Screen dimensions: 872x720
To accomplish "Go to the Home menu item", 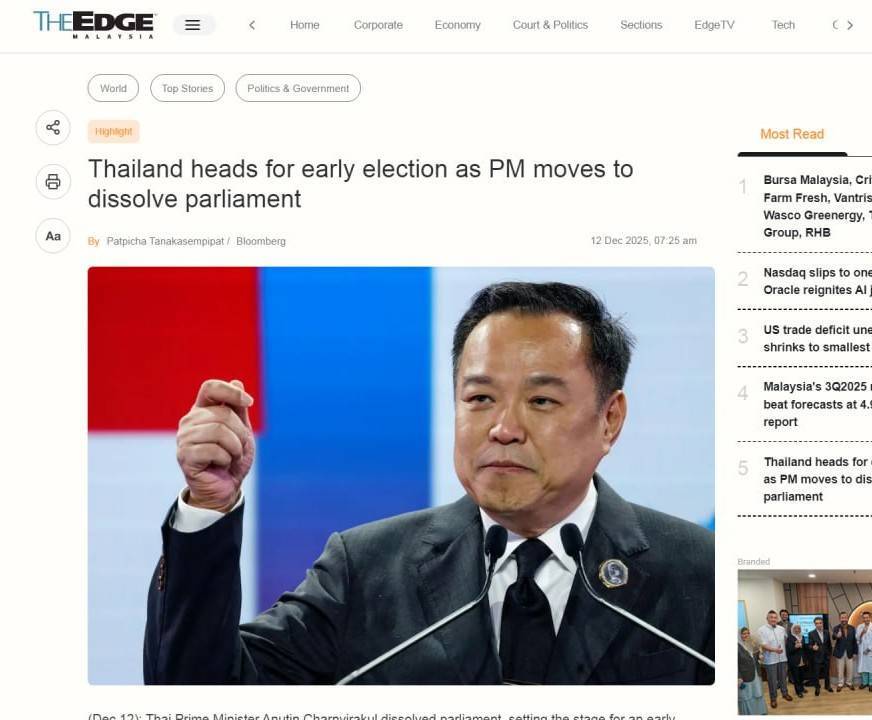I will (x=305, y=25).
